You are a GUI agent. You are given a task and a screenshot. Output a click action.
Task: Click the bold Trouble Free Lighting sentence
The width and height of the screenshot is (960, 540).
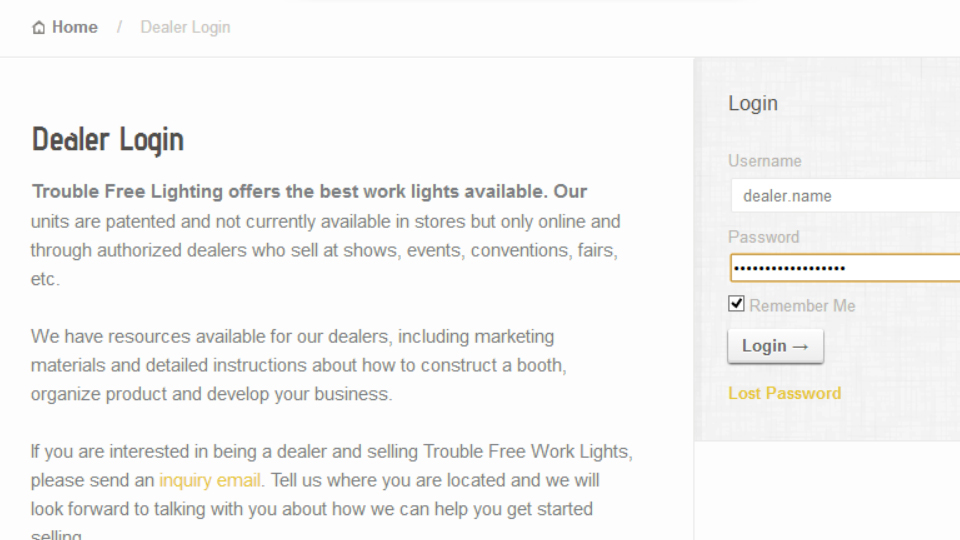click(x=309, y=192)
